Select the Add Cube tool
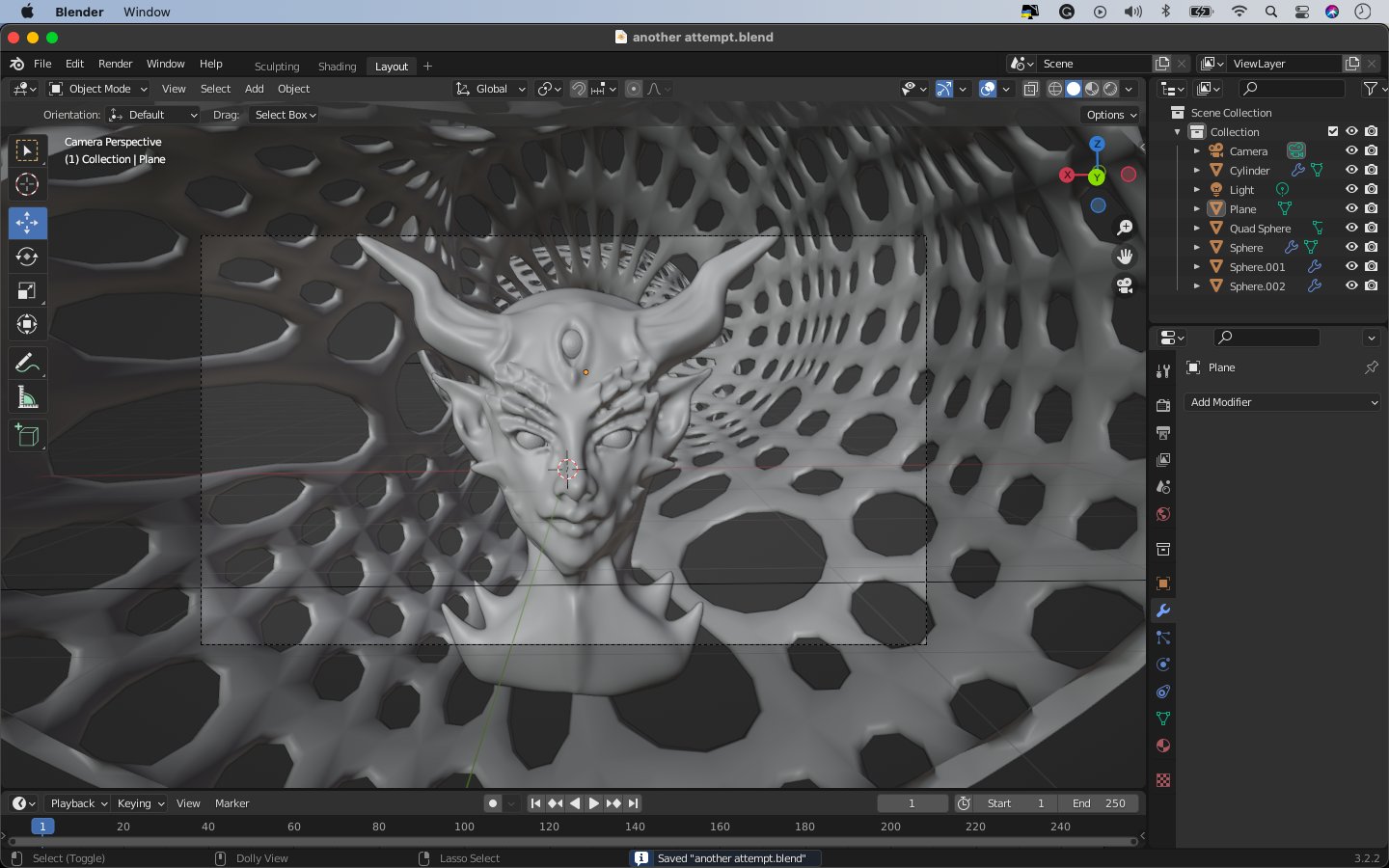 point(27,435)
